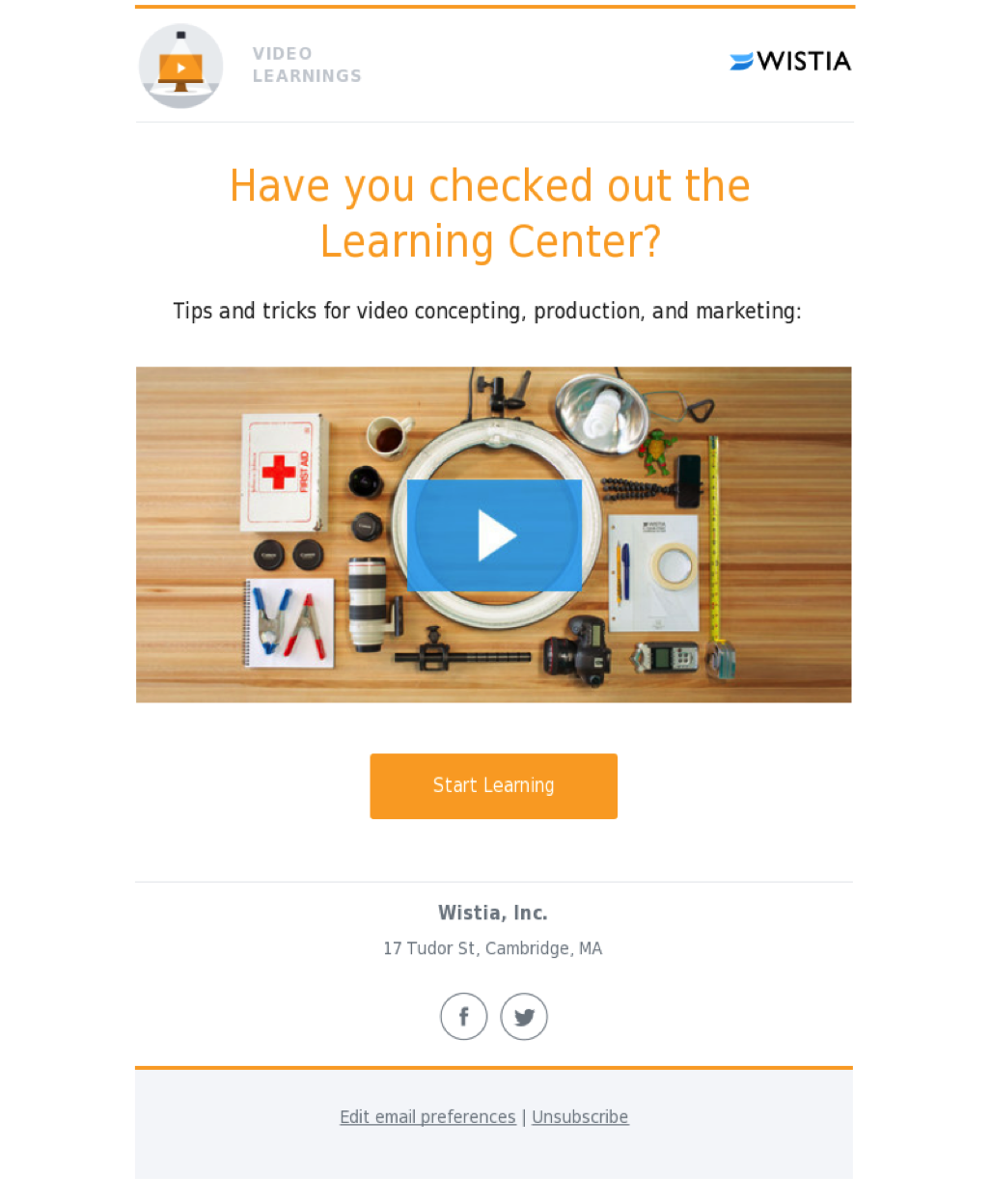Click the 'Have you checked out' headline
Screen dimensions: 991x1204
tap(490, 213)
